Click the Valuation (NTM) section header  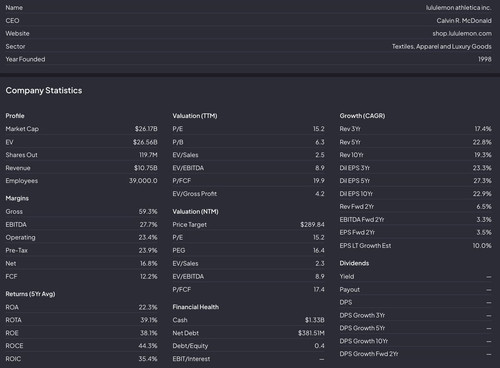pos(195,212)
